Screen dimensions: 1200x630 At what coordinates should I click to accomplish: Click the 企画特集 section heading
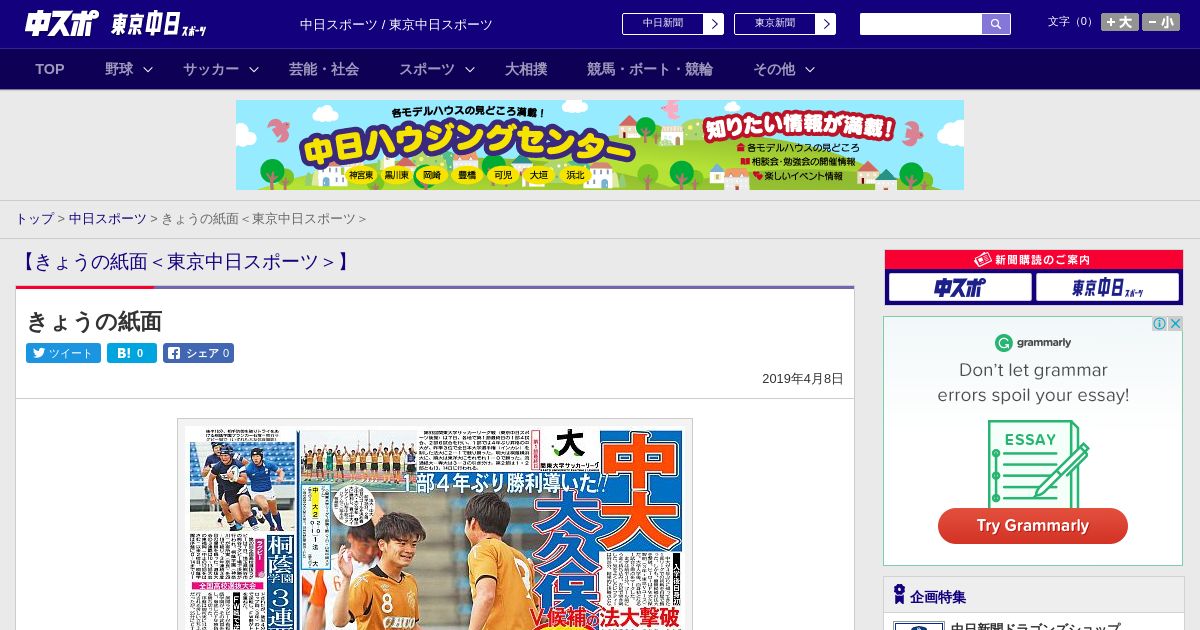(938, 597)
